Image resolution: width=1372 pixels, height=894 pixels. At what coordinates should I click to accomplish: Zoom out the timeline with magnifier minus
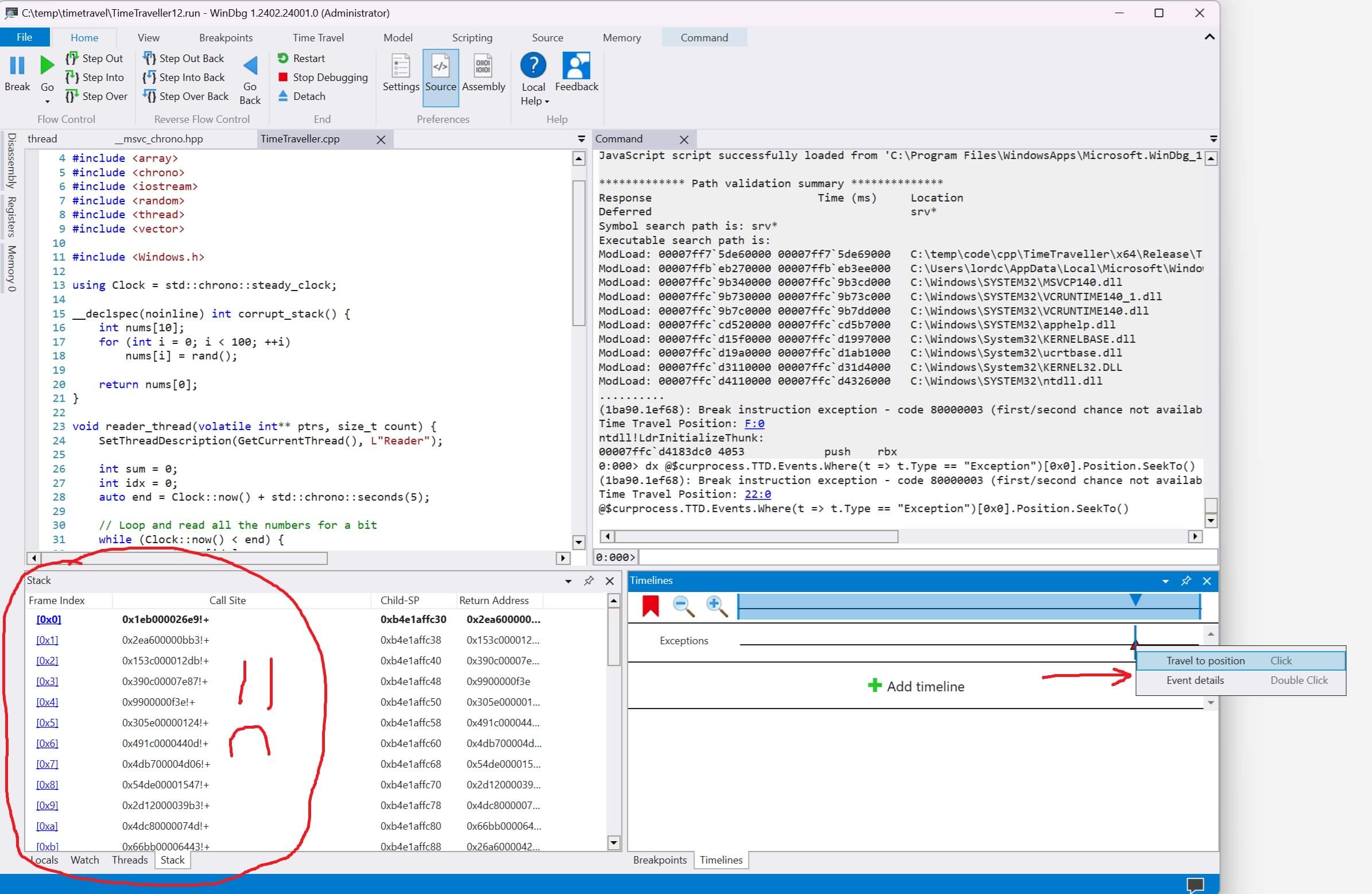tap(683, 606)
